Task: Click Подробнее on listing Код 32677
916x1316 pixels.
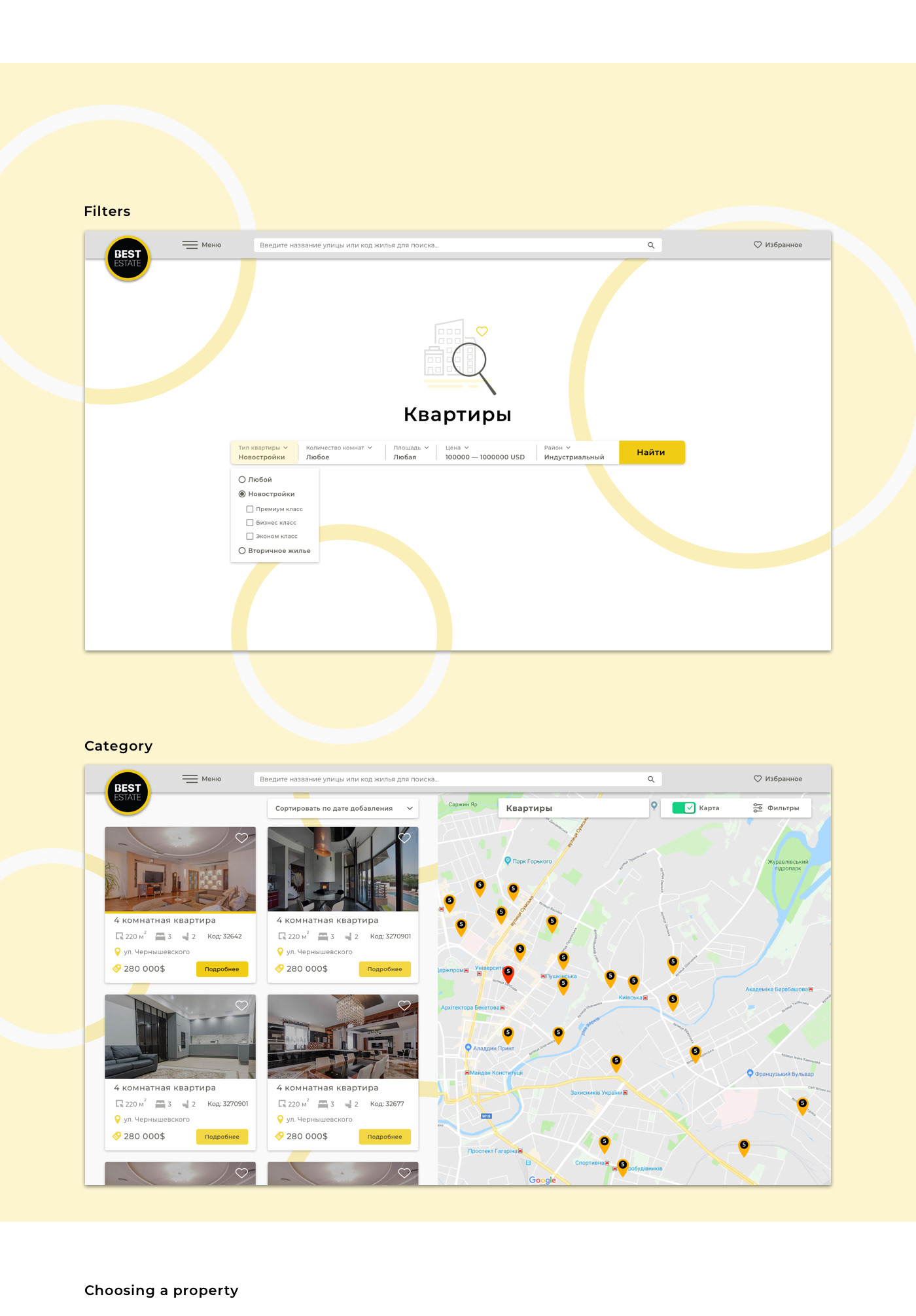Action: point(385,1137)
